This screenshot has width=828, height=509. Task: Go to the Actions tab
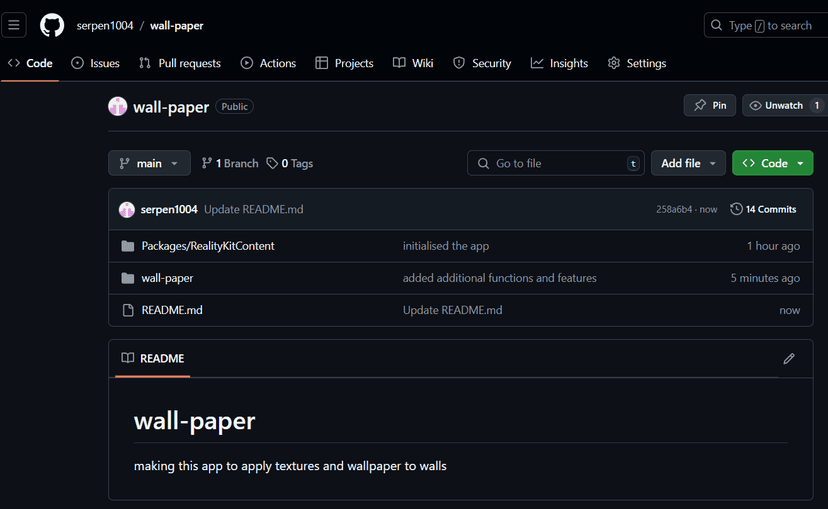point(268,63)
